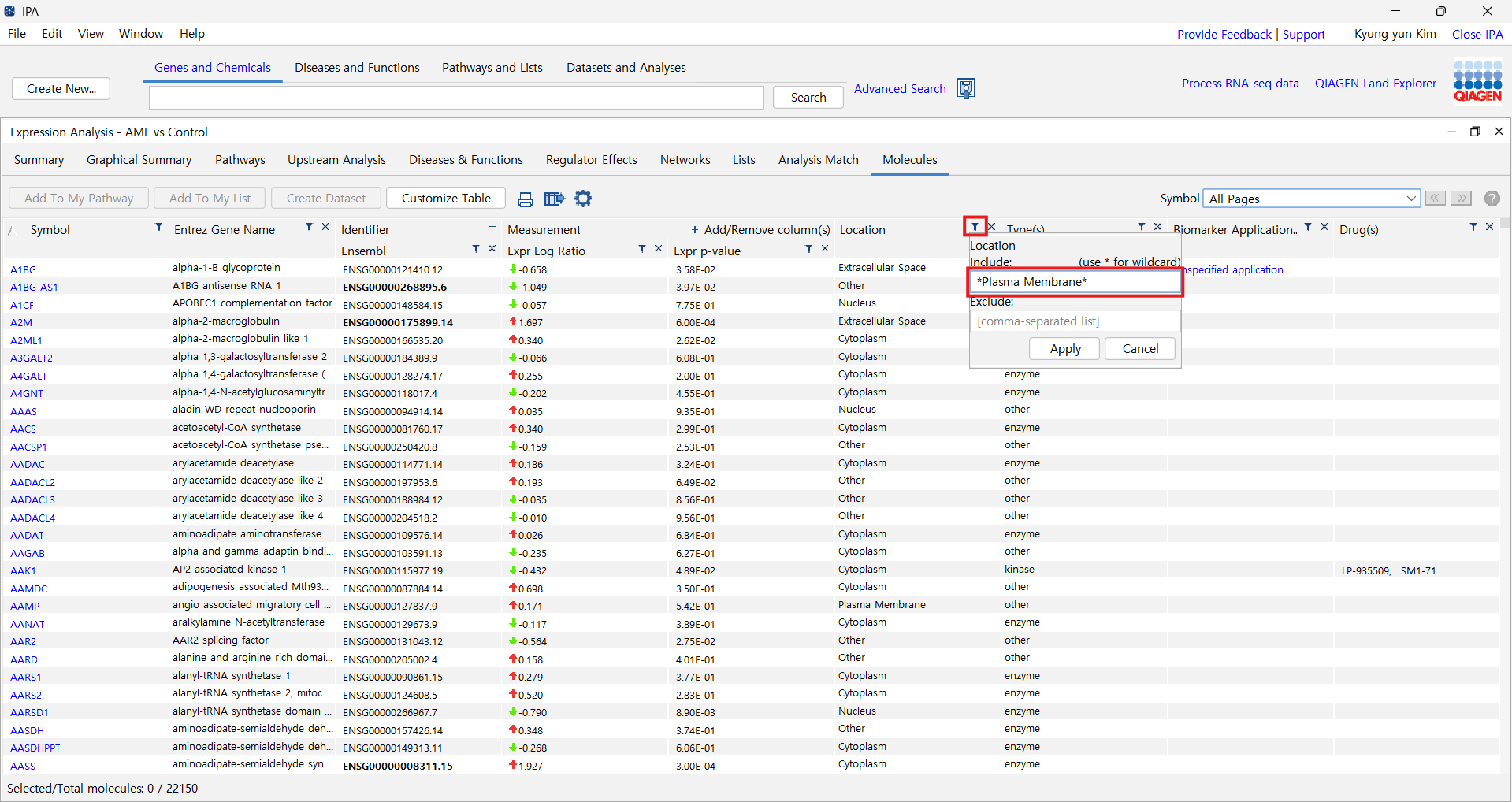This screenshot has width=1512, height=802.
Task: Sort by the Symbol column header
Action: pyautogui.click(x=50, y=229)
